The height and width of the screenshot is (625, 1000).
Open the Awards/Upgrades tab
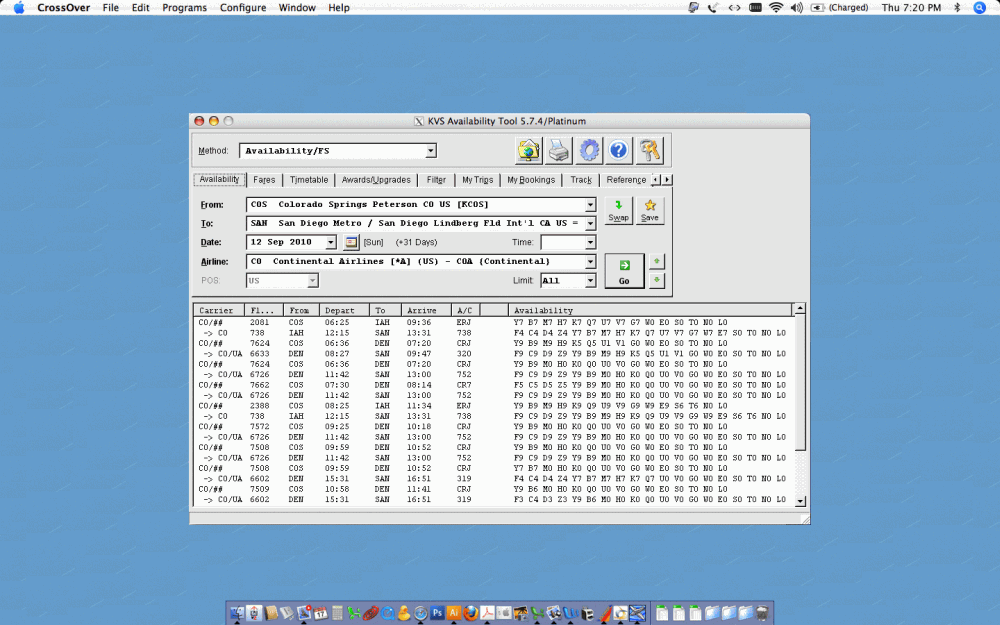pyautogui.click(x=376, y=180)
